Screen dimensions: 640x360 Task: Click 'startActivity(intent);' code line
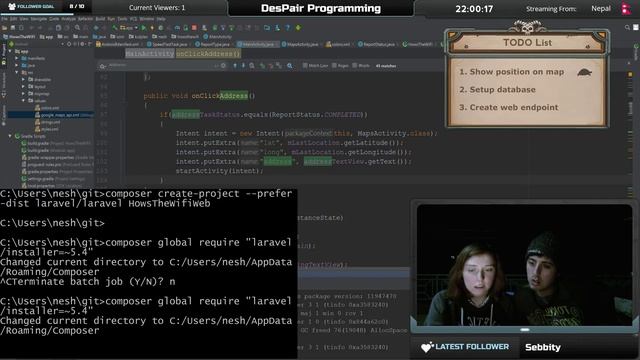pyautogui.click(x=219, y=171)
